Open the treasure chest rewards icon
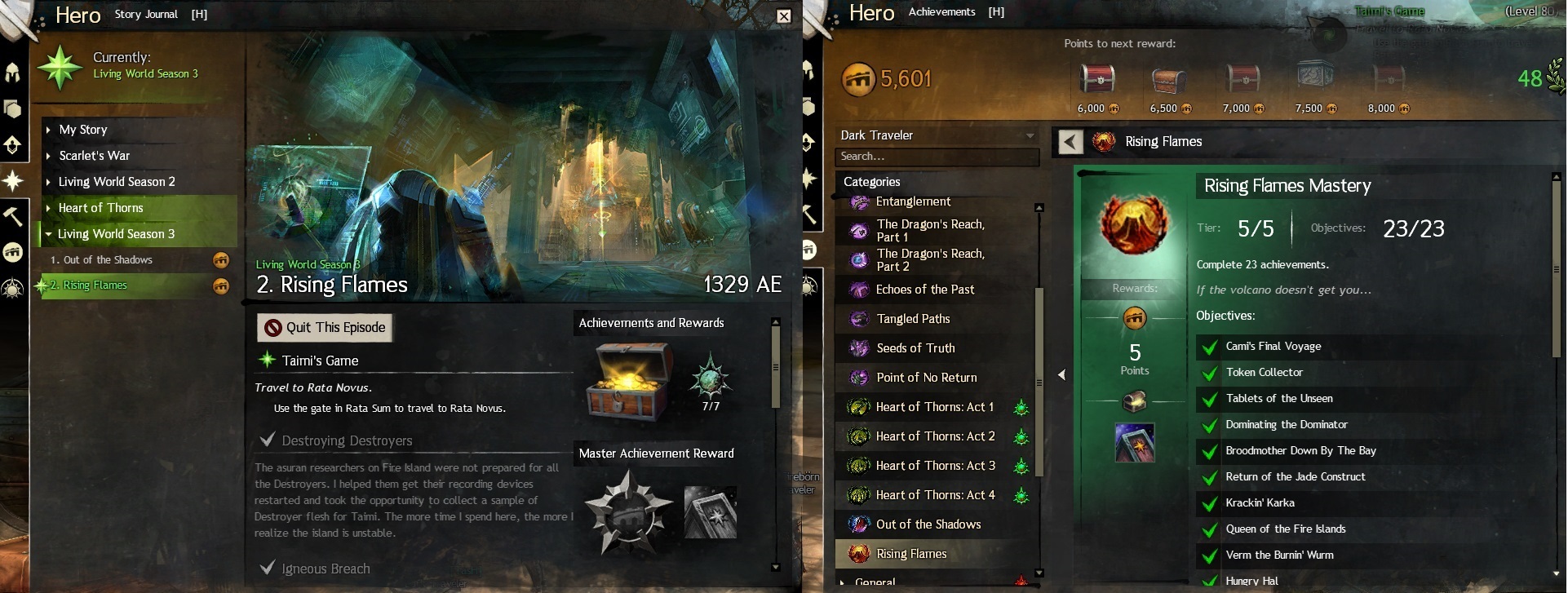 [629, 380]
